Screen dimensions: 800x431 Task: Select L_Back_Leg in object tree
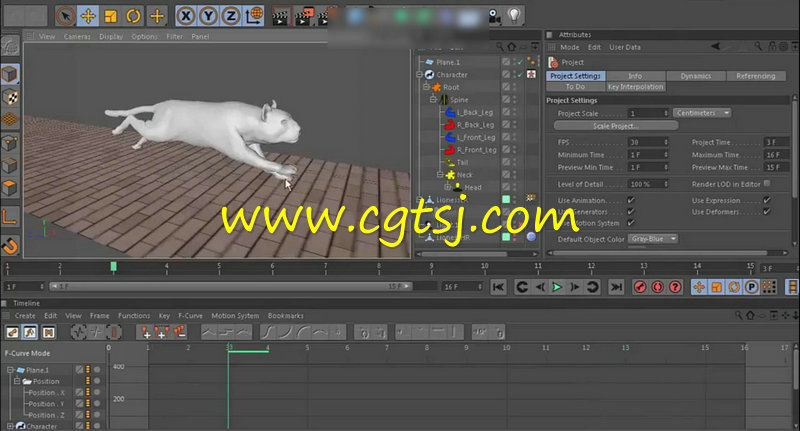click(475, 112)
